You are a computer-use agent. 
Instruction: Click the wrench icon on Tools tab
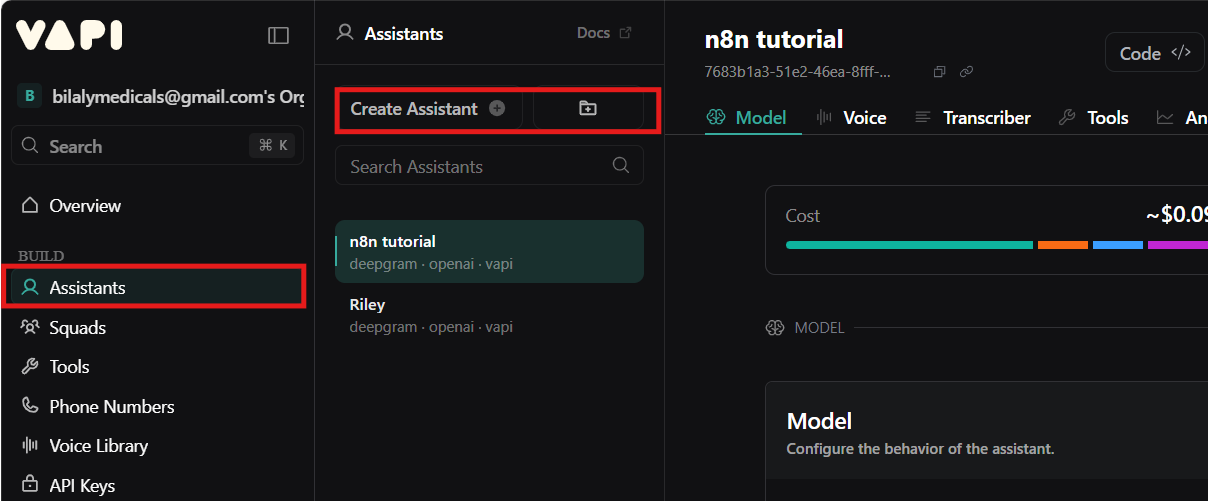(1067, 118)
